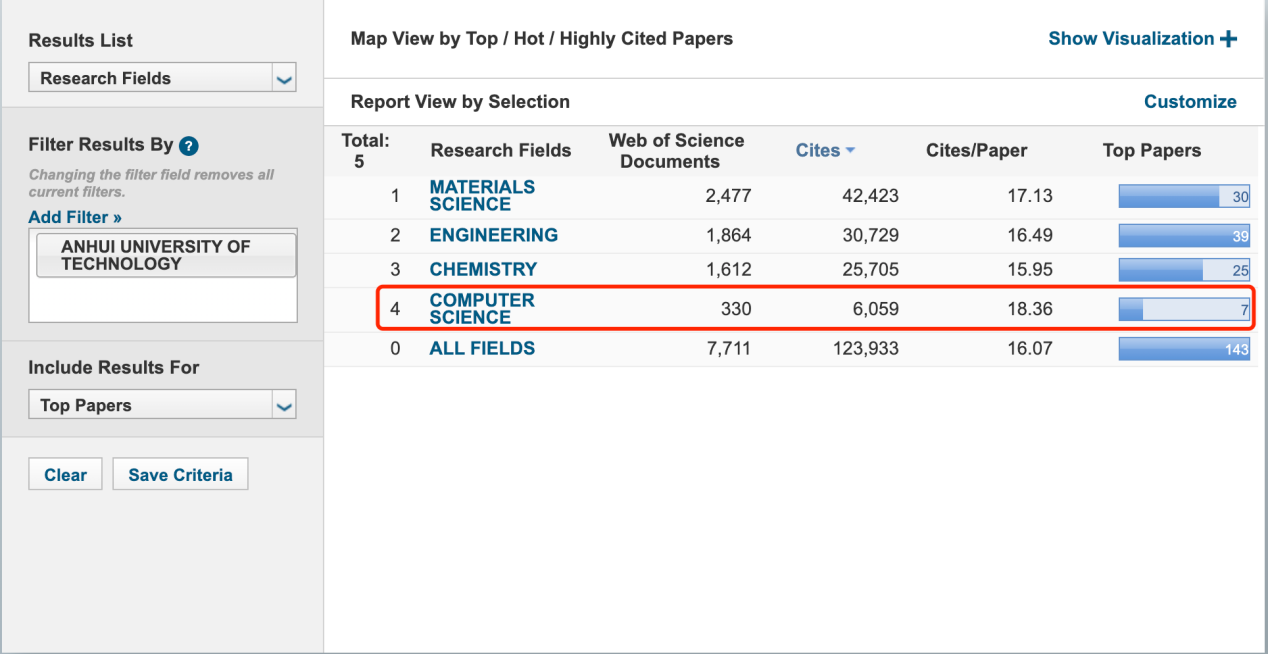
Task: Click the Materials Science top papers bar showing 30
Action: point(1183,197)
